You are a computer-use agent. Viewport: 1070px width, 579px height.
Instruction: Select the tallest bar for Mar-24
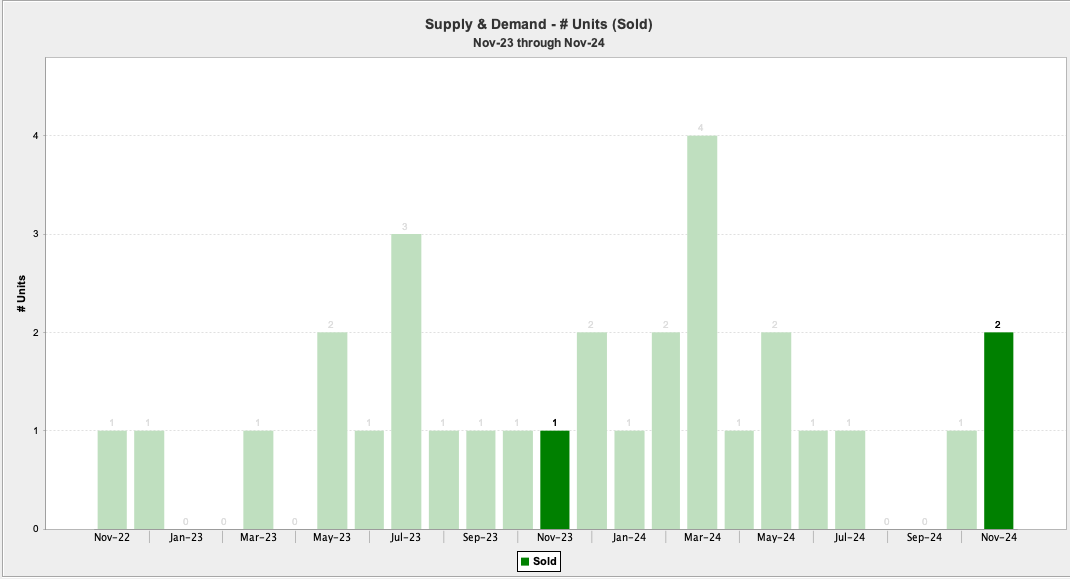702,332
